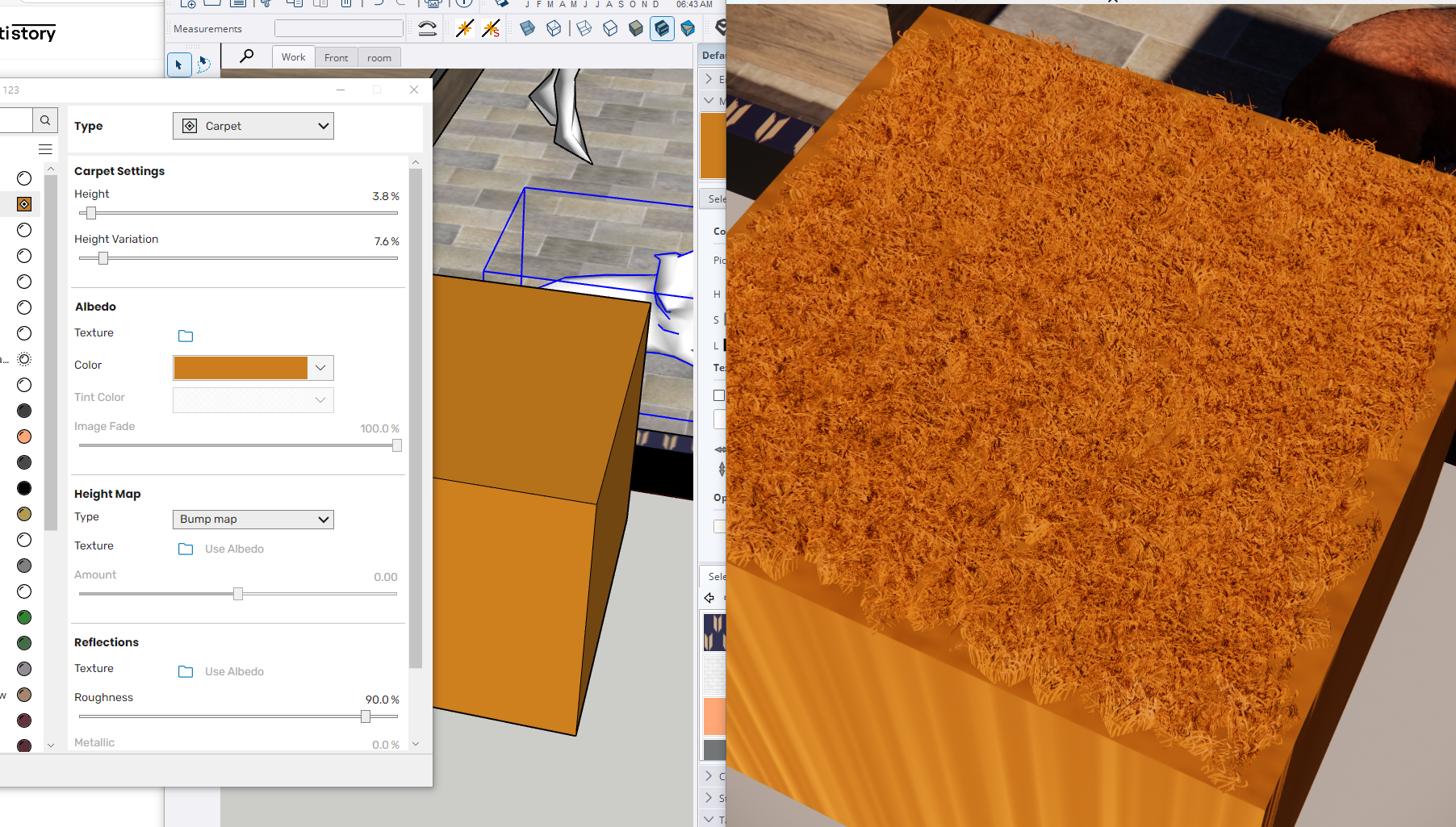Viewport: 1456px width, 827px height.
Task: Select Shaded With Textures style
Action: coord(662,28)
